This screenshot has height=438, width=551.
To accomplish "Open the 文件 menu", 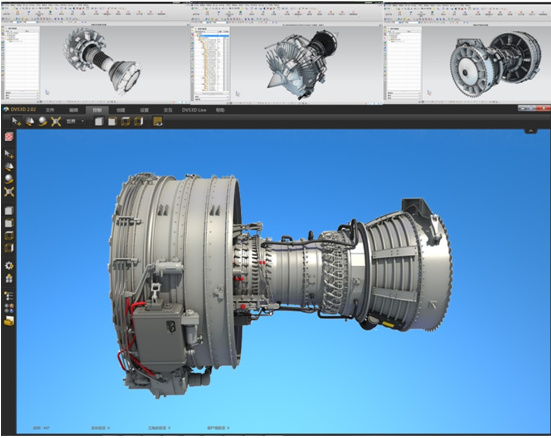I will tap(50, 110).
